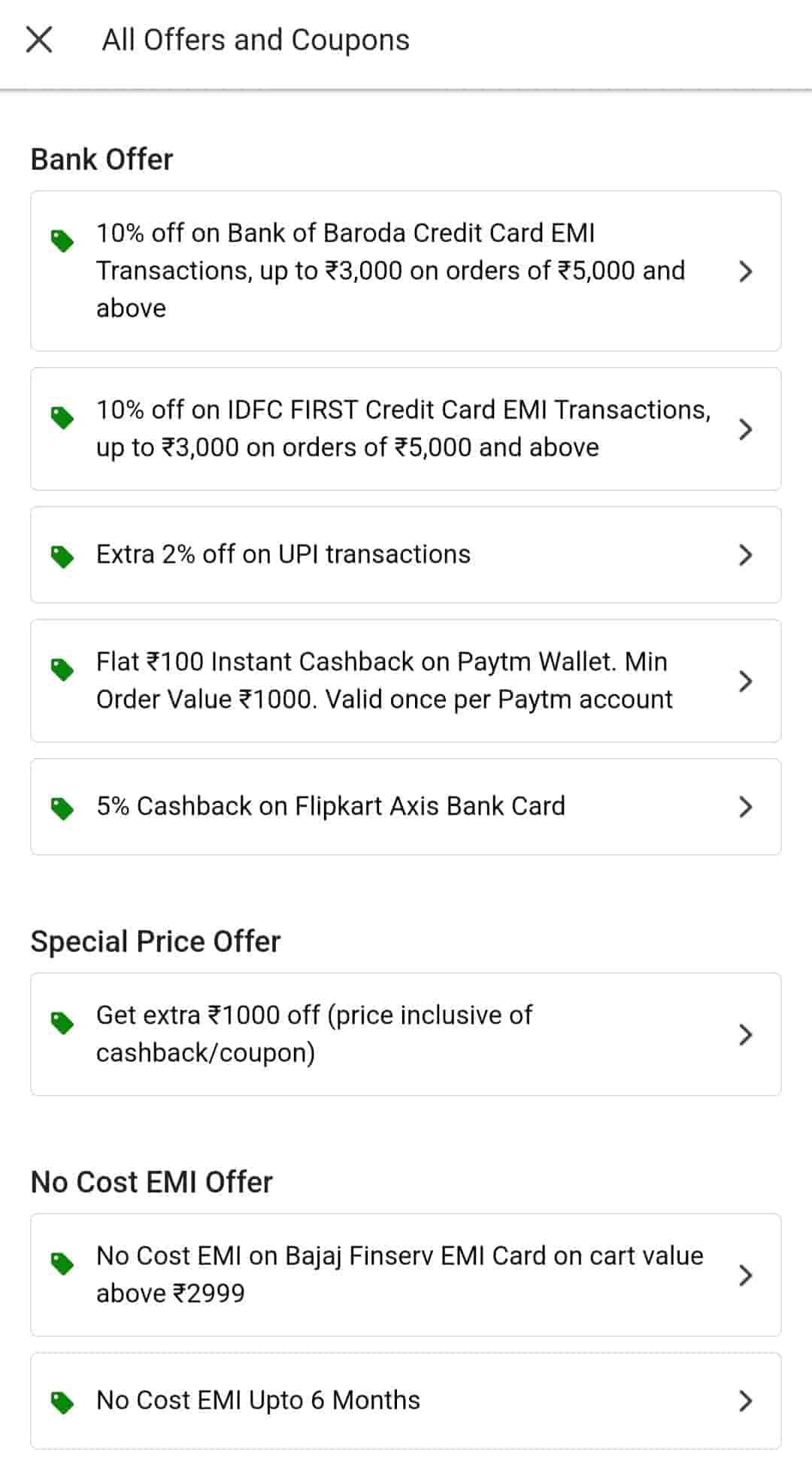Open Flipkart Axis Bank offer via chevron

[745, 807]
